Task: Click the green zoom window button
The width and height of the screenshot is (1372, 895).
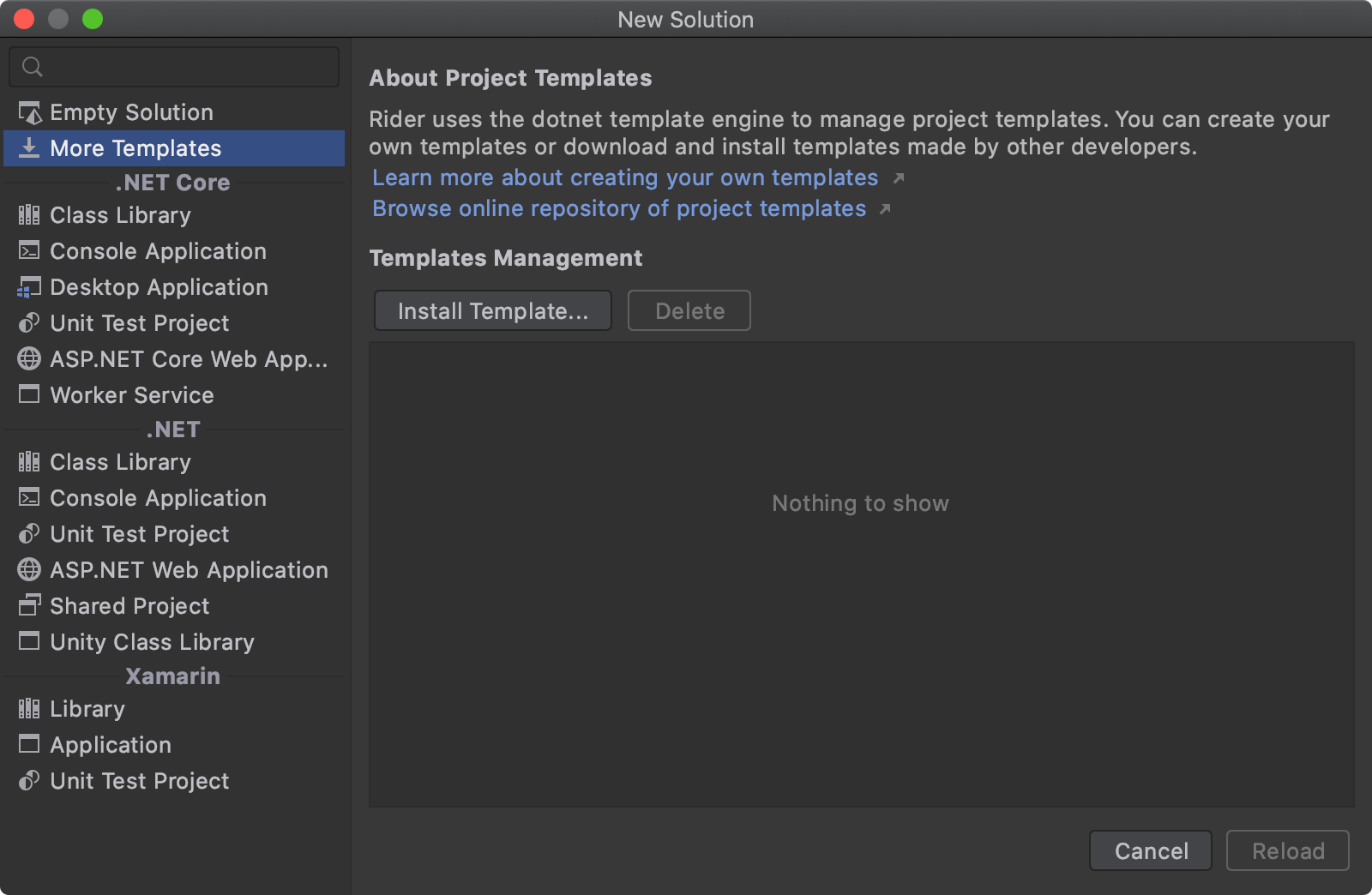Action: pyautogui.click(x=93, y=19)
